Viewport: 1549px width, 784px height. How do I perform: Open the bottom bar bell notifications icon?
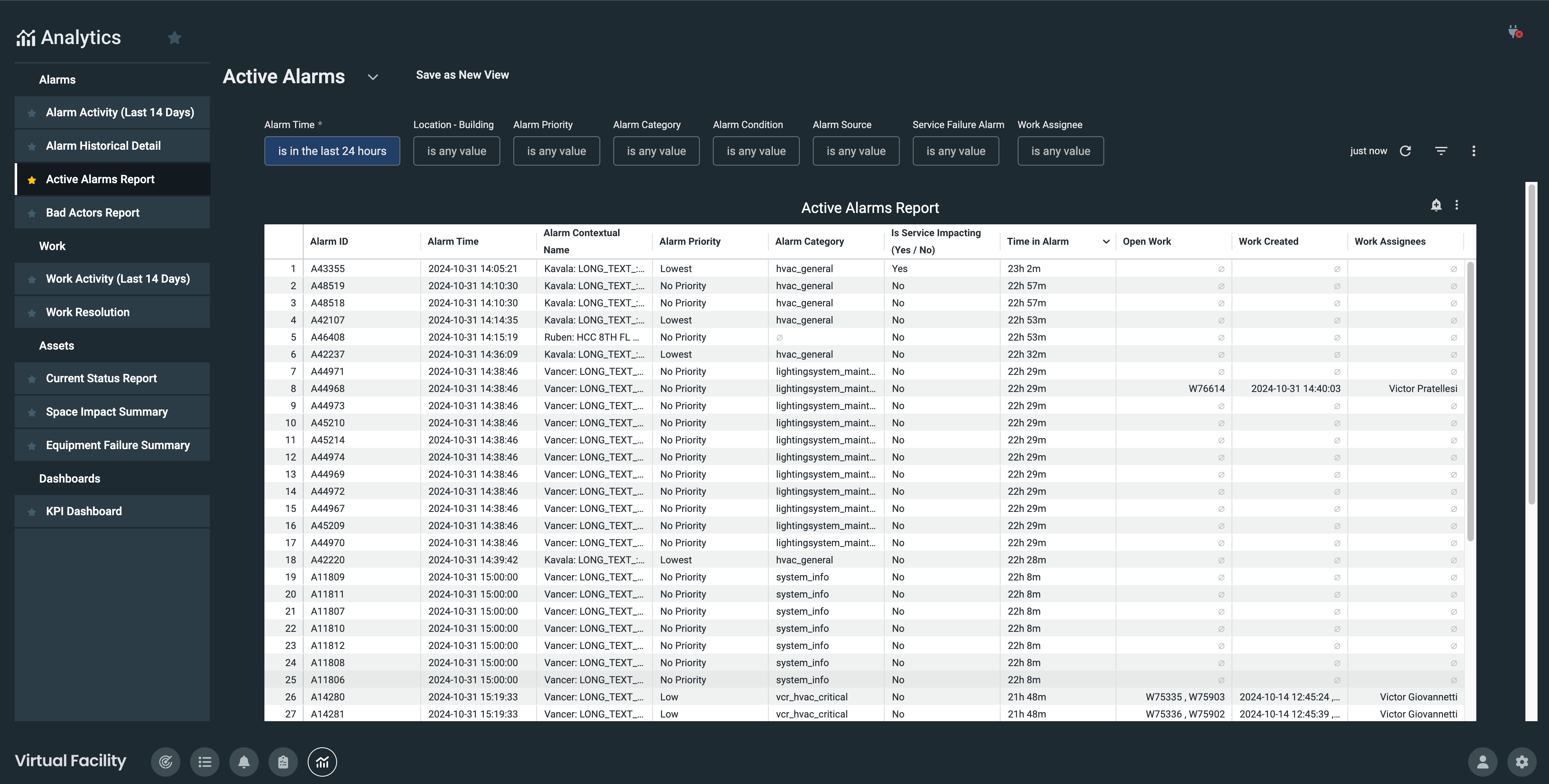pos(244,762)
